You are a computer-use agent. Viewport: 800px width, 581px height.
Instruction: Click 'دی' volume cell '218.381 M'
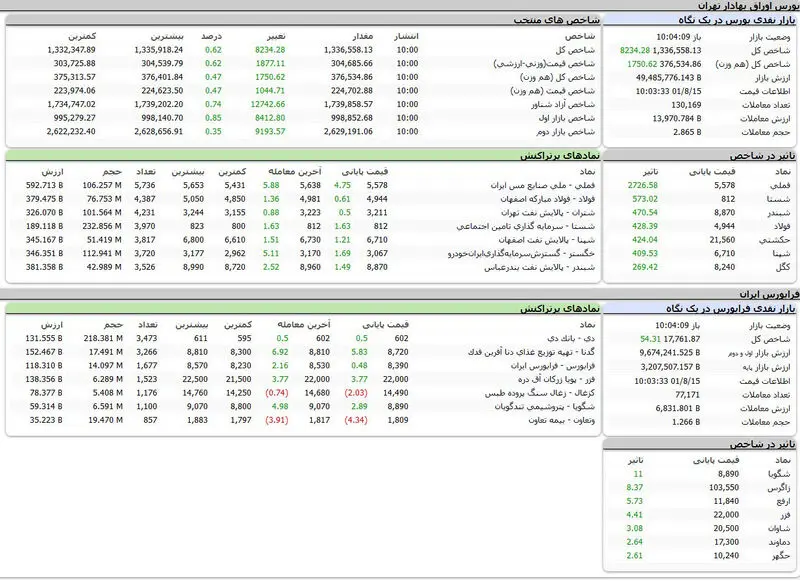[x=103, y=338]
